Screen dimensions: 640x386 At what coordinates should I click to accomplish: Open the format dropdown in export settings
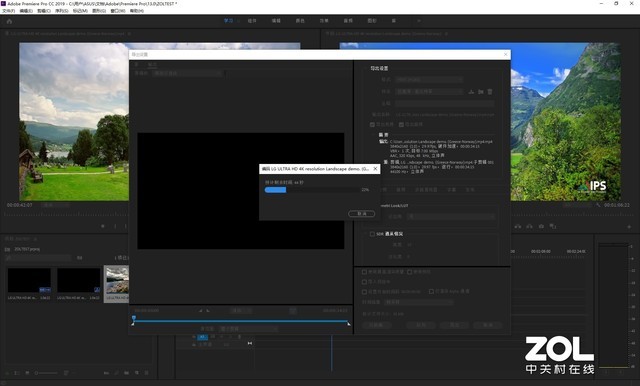429,80
